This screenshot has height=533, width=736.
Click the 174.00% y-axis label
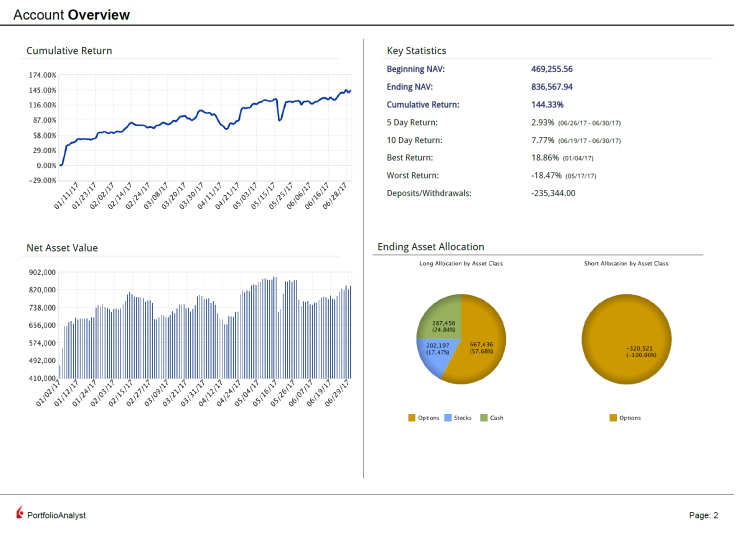[42, 75]
